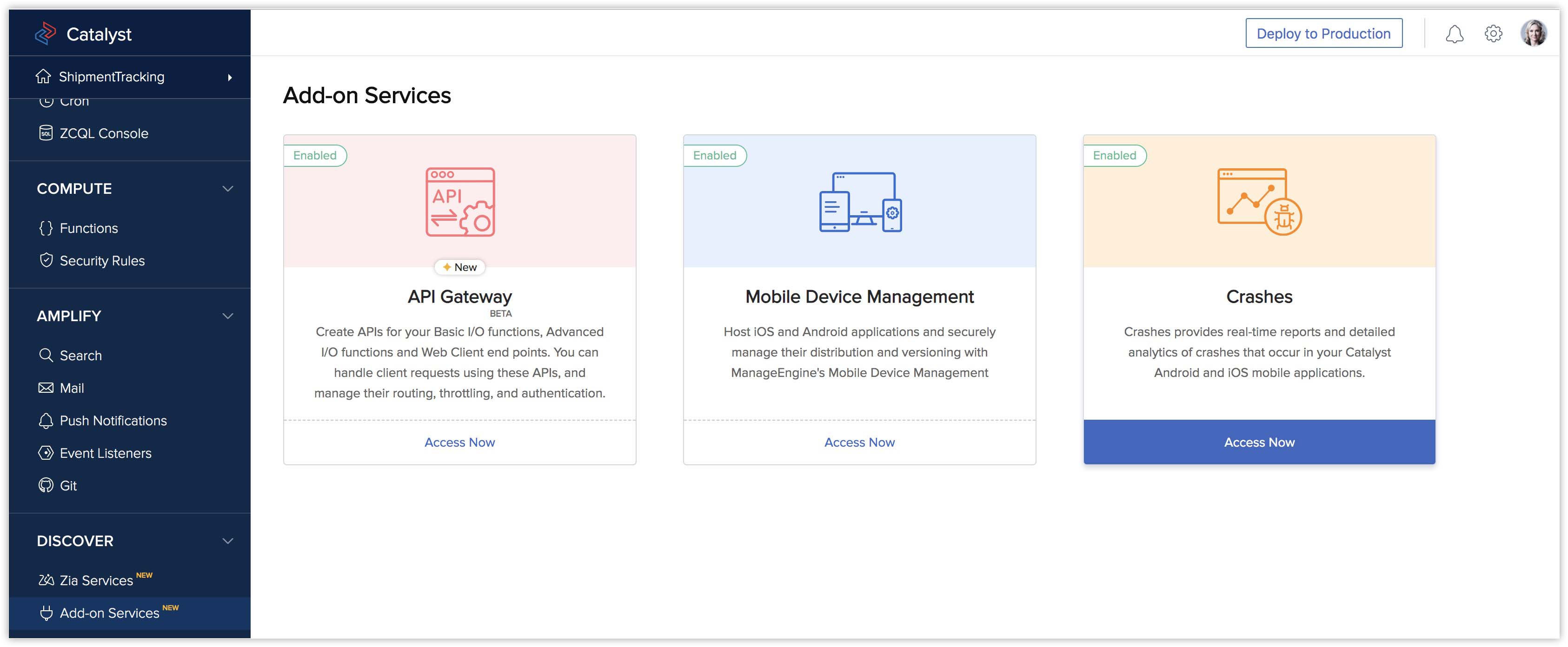1568x647 pixels.
Task: Click Access Now under Crashes
Action: 1259,442
